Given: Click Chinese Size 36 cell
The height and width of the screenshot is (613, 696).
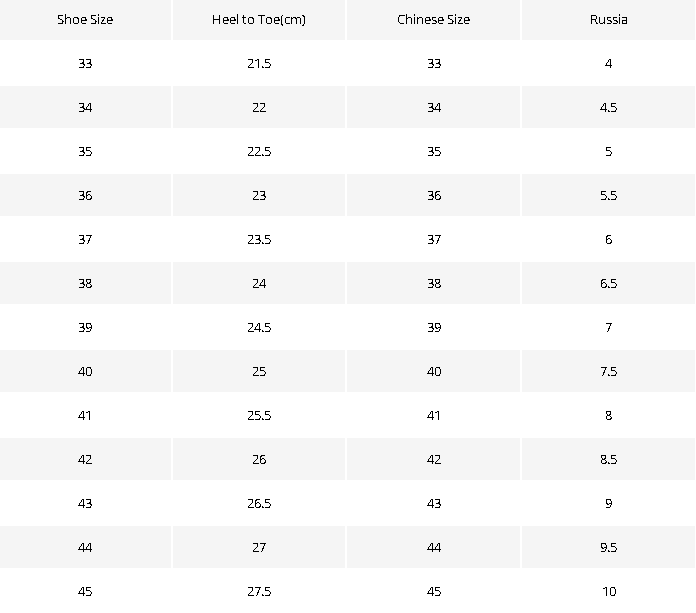Looking at the screenshot, I should [x=433, y=195].
